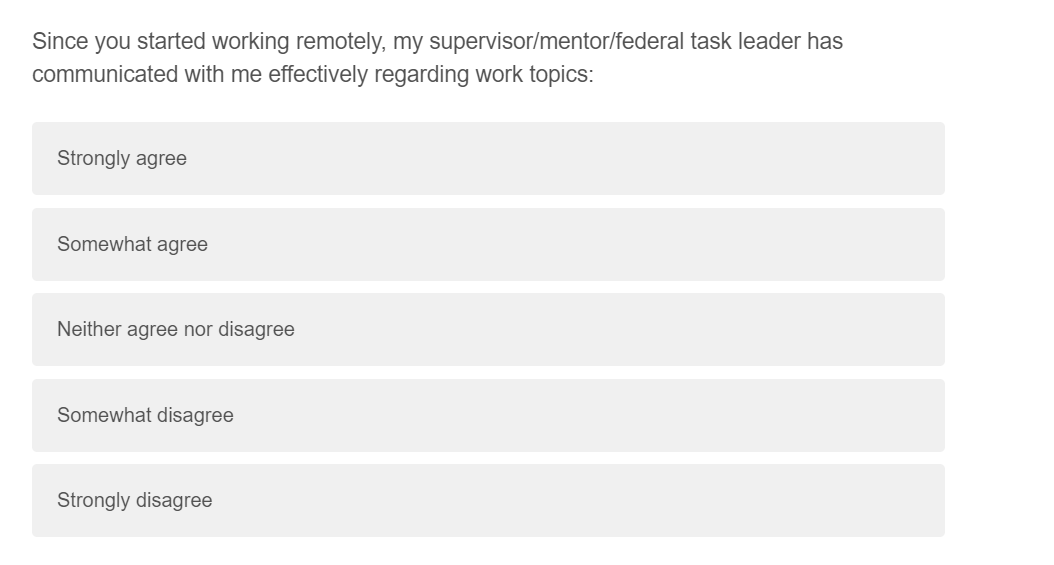Click the 'Strongly disagree' label text
Viewport: 1054px width, 565px height.
pyautogui.click(x=134, y=500)
